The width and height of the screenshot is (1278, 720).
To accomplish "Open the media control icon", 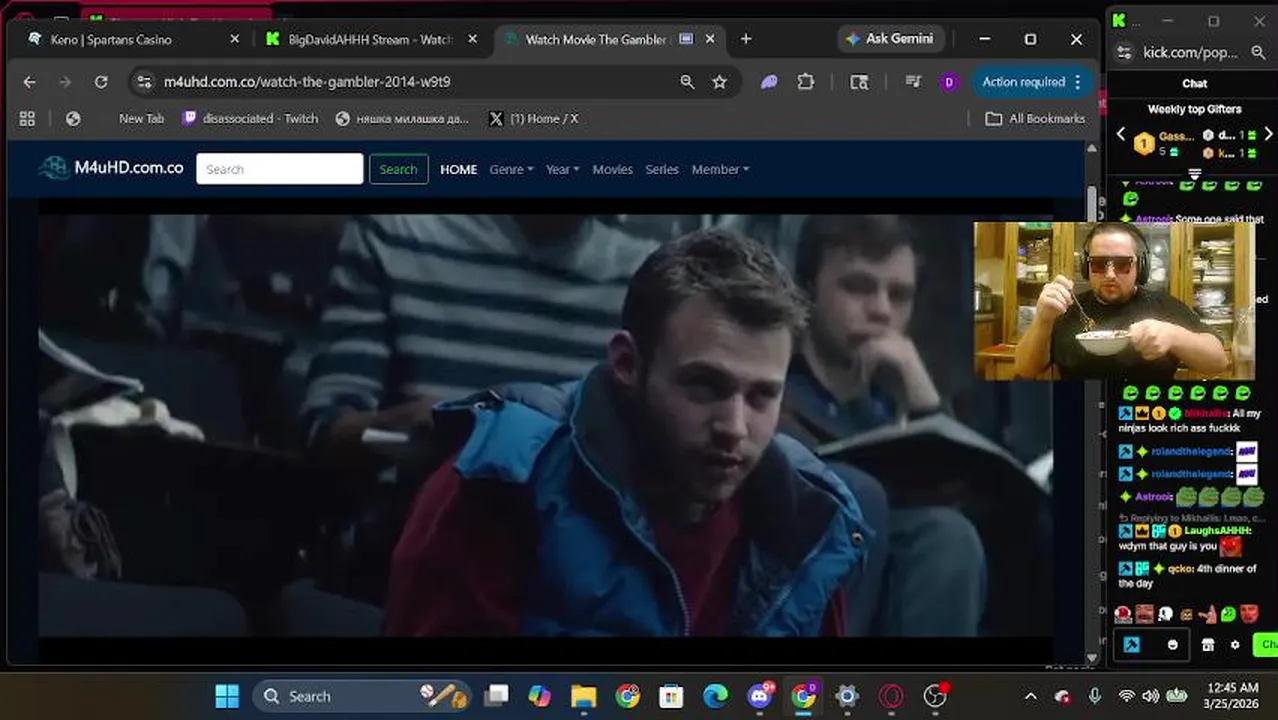I will [x=912, y=82].
